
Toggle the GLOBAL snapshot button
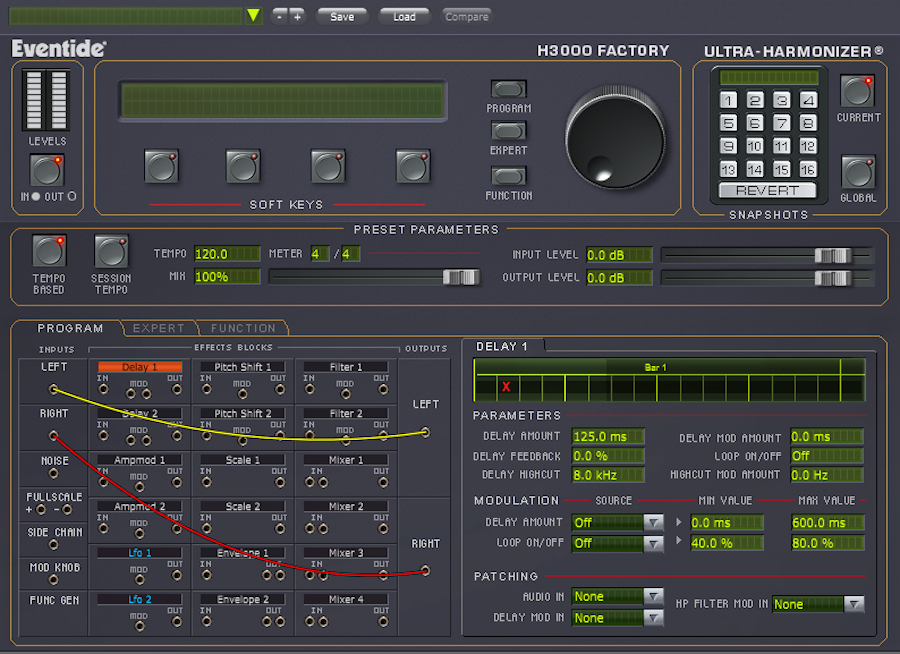click(858, 172)
